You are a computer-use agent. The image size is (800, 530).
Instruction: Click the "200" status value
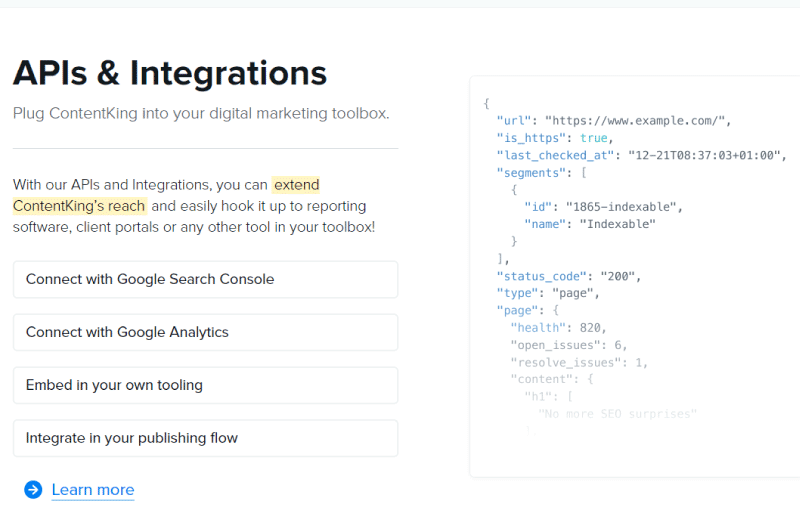coord(617,276)
